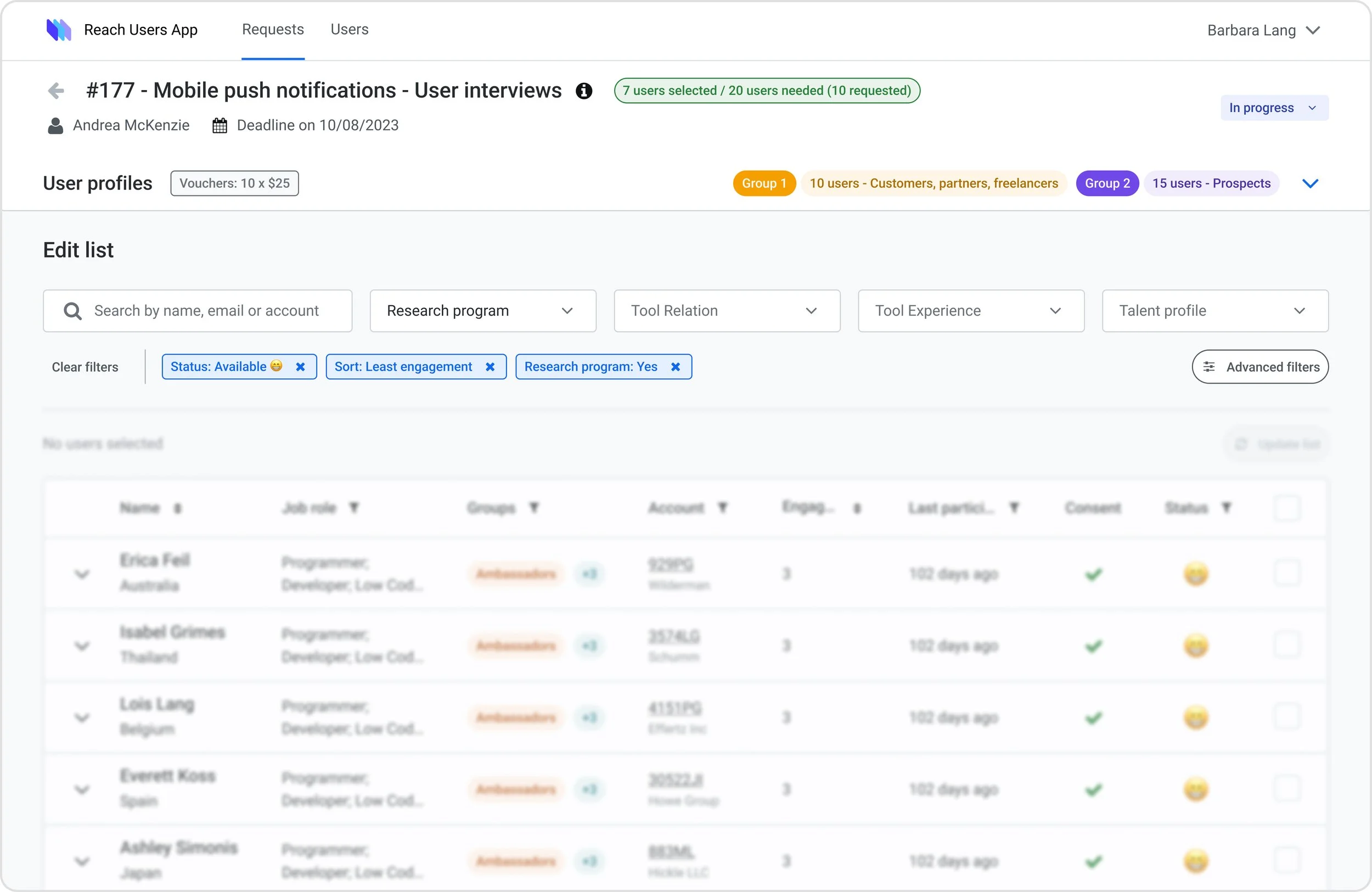Click the deadline calendar icon
Screen dimensions: 1372x892
pos(220,126)
